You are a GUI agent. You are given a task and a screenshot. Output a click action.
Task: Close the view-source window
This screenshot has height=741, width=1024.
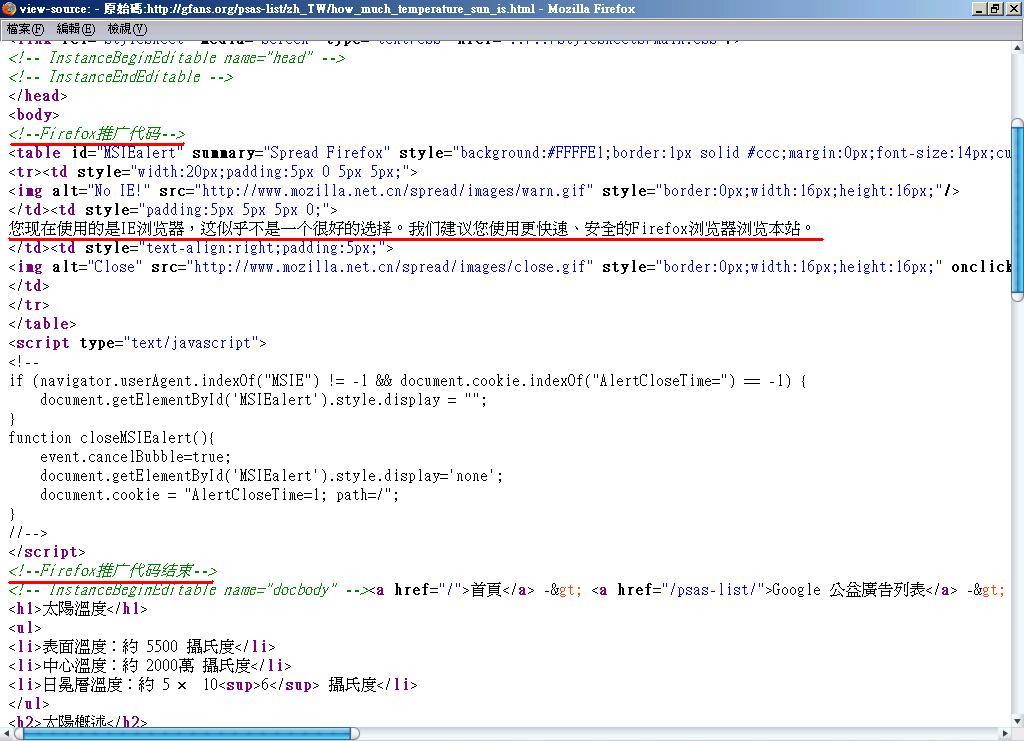(1012, 9)
